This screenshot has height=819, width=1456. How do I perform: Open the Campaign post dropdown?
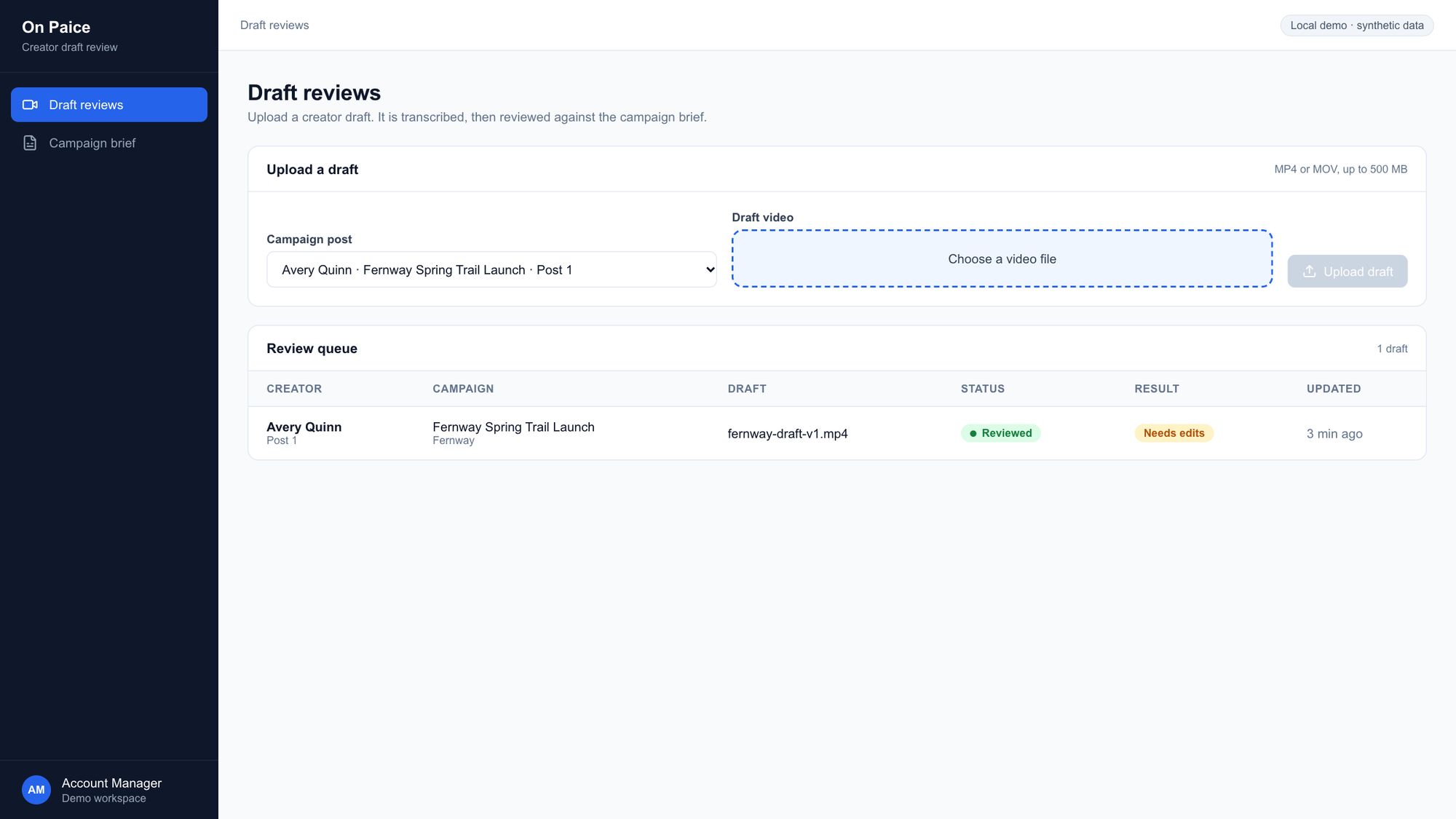pos(491,269)
